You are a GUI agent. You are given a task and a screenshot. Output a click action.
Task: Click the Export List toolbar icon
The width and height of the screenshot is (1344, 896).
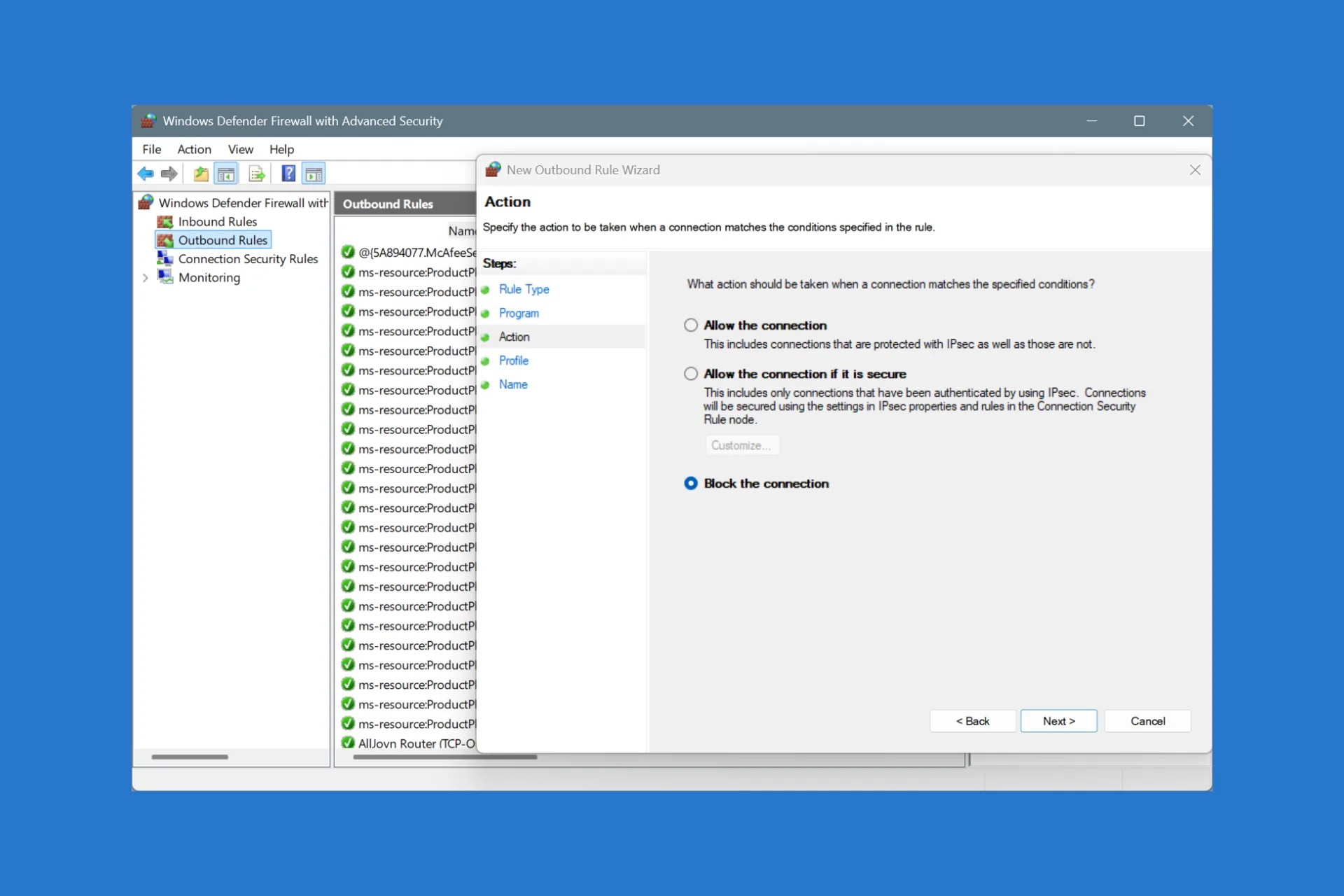tap(256, 174)
